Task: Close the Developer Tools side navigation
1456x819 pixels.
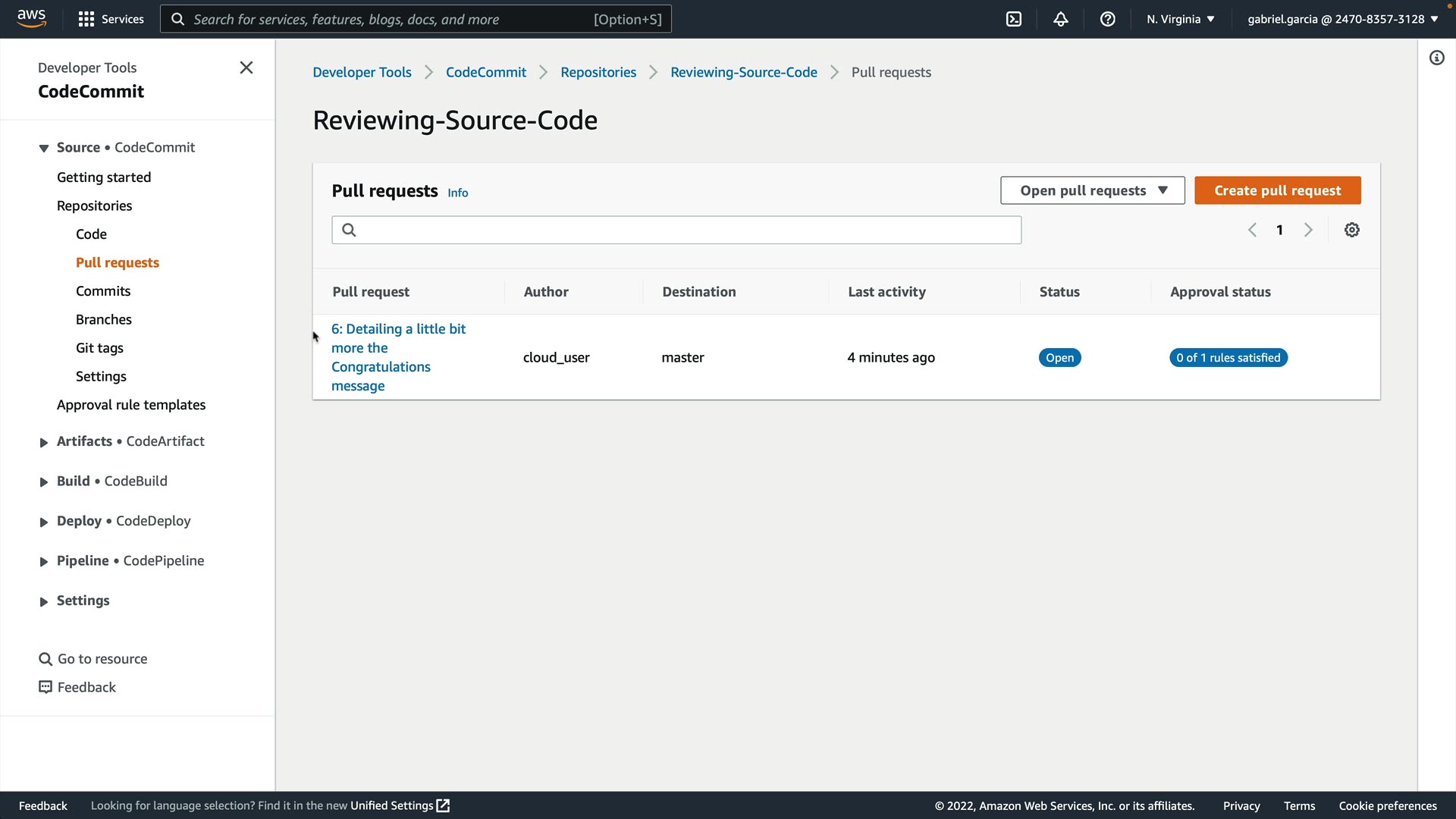Action: pos(246,67)
